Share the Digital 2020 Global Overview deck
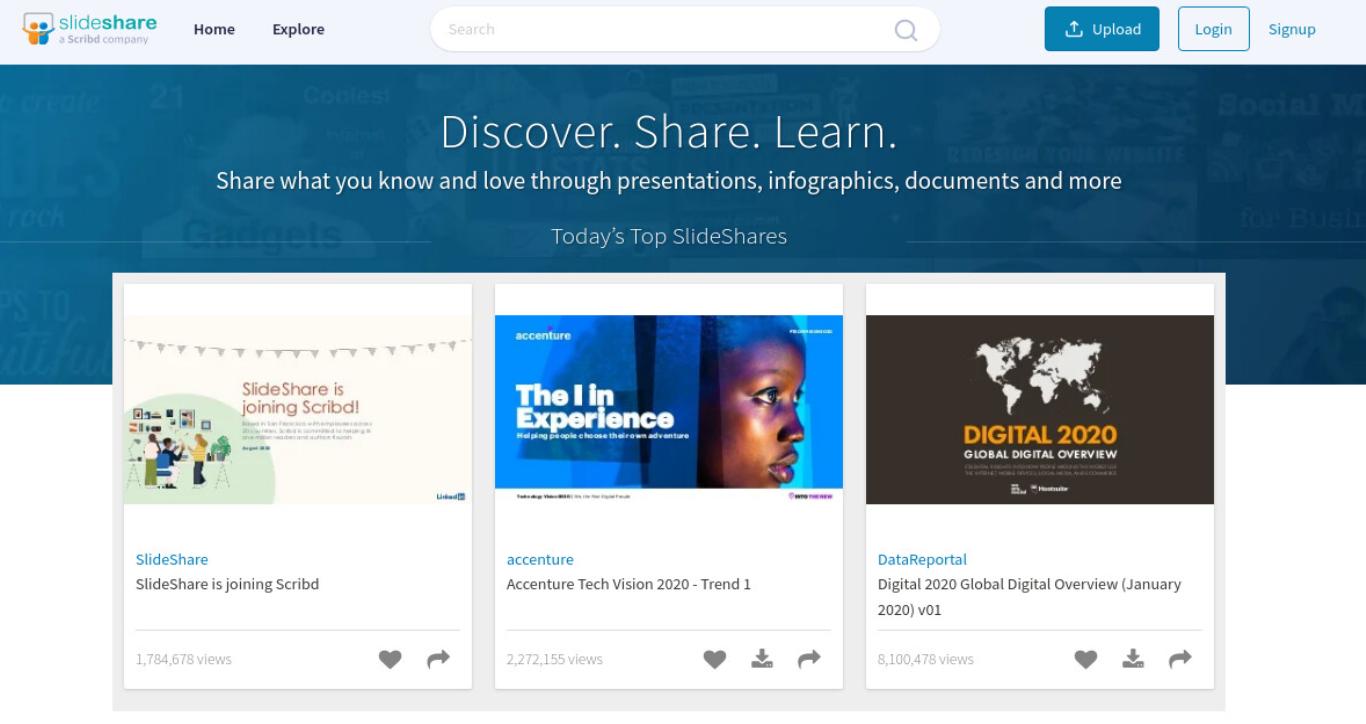1366x724 pixels. (x=1180, y=659)
